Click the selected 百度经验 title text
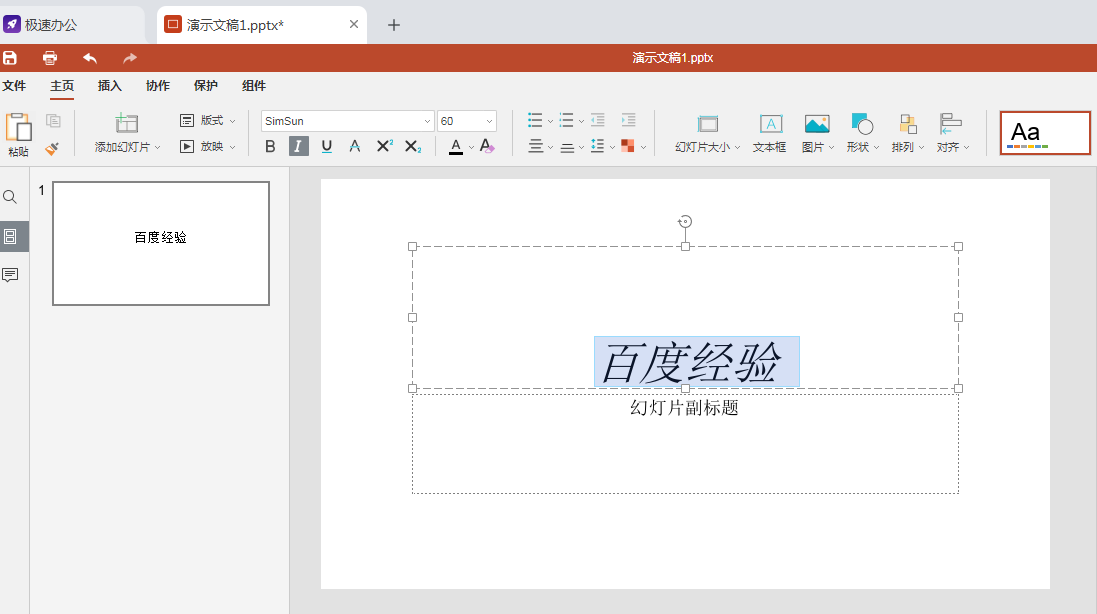 [x=696, y=362]
